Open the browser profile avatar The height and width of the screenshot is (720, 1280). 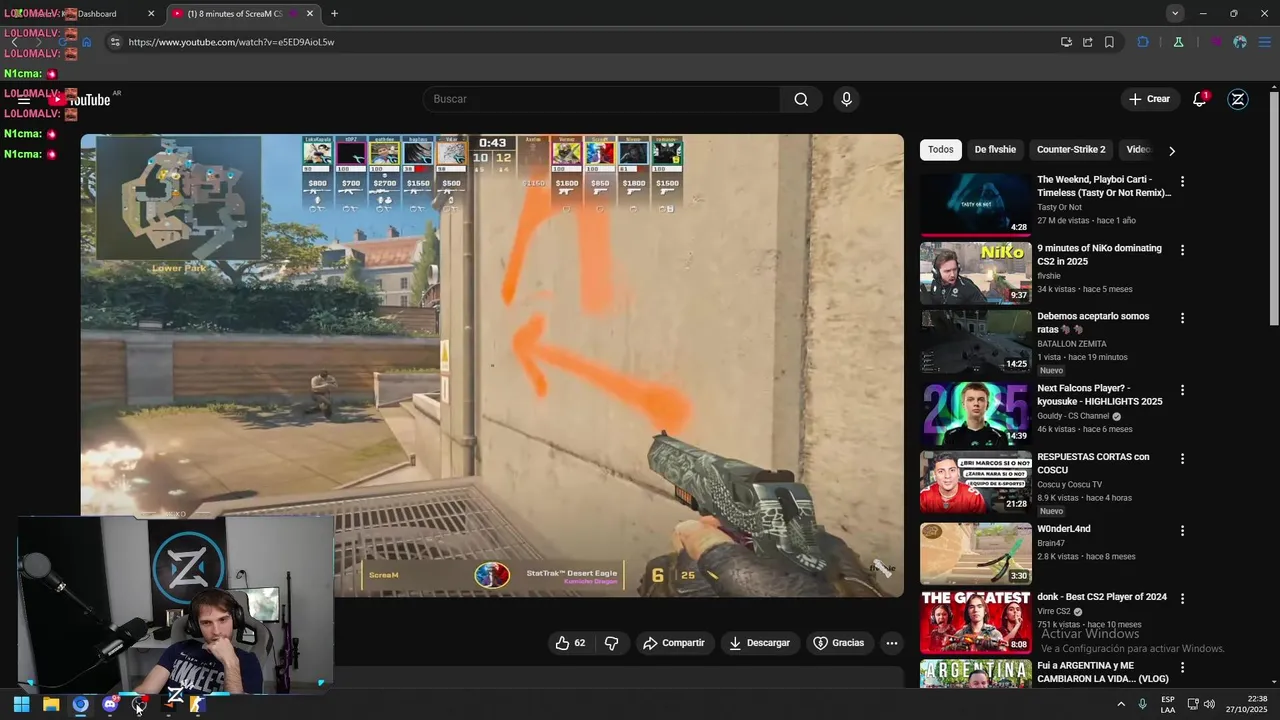(x=1240, y=42)
